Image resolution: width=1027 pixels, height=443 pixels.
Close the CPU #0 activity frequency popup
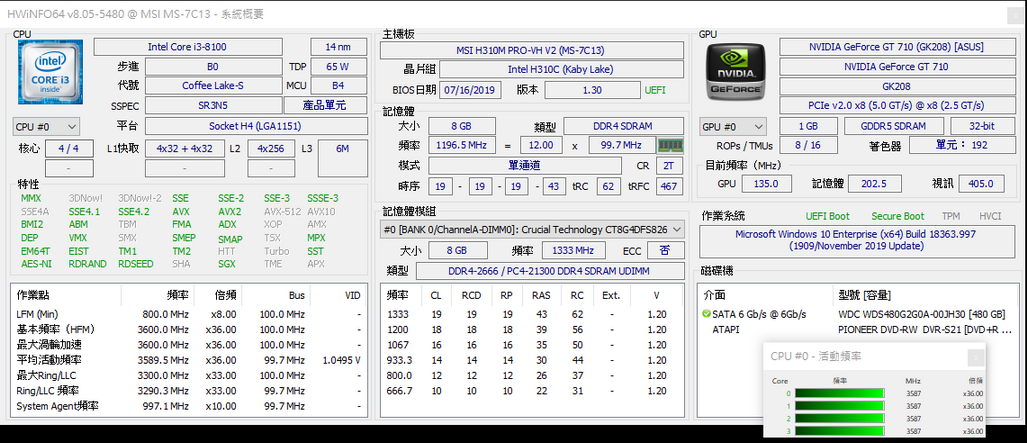pyautogui.click(x=976, y=357)
